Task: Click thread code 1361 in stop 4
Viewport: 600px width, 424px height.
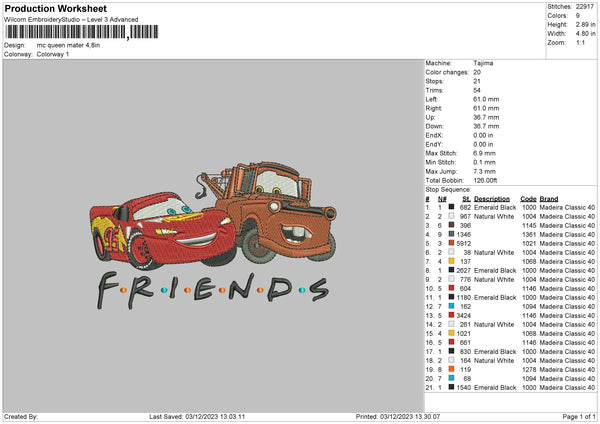Action: tap(529, 235)
